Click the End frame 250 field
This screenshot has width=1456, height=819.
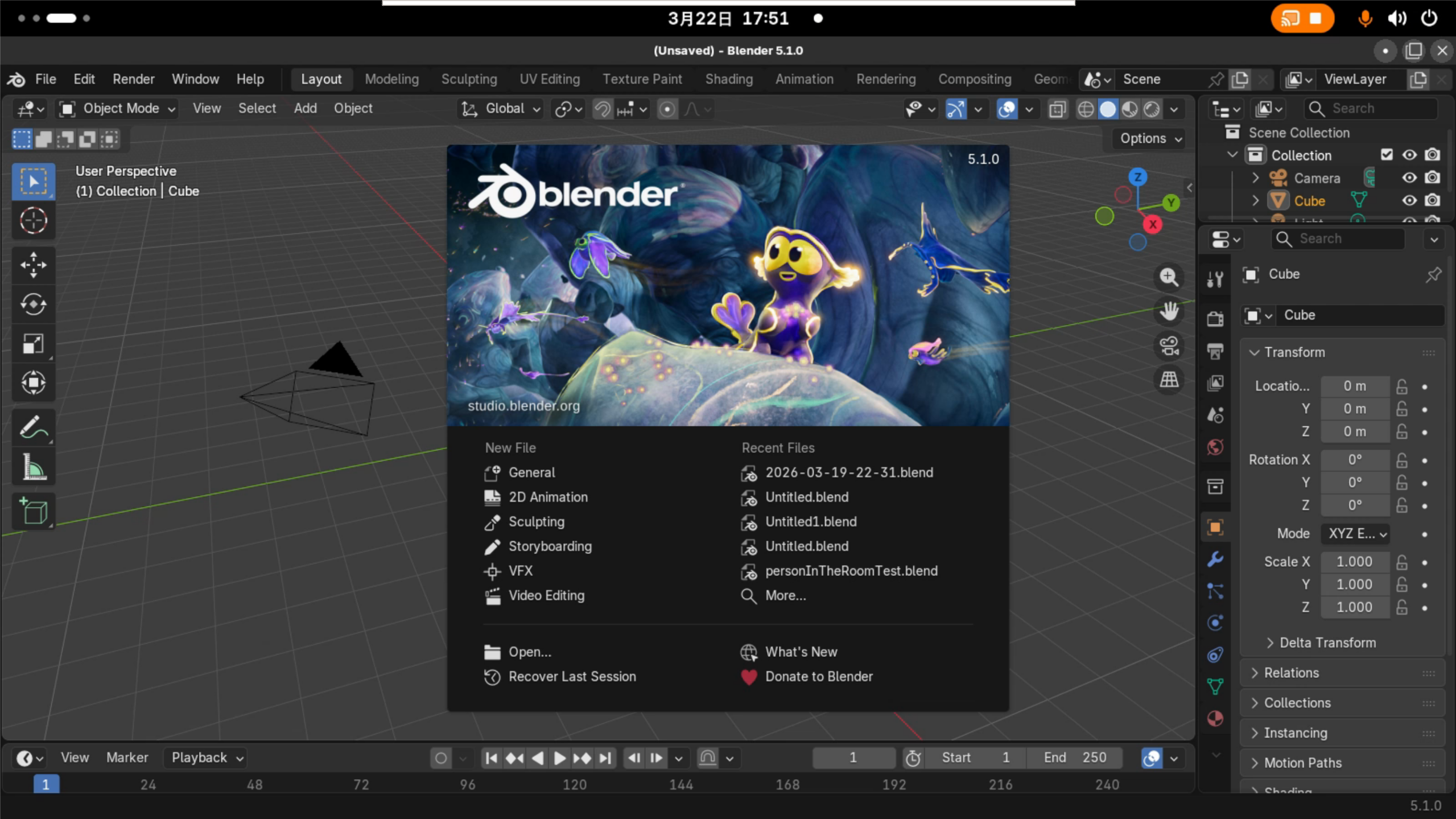(1075, 758)
